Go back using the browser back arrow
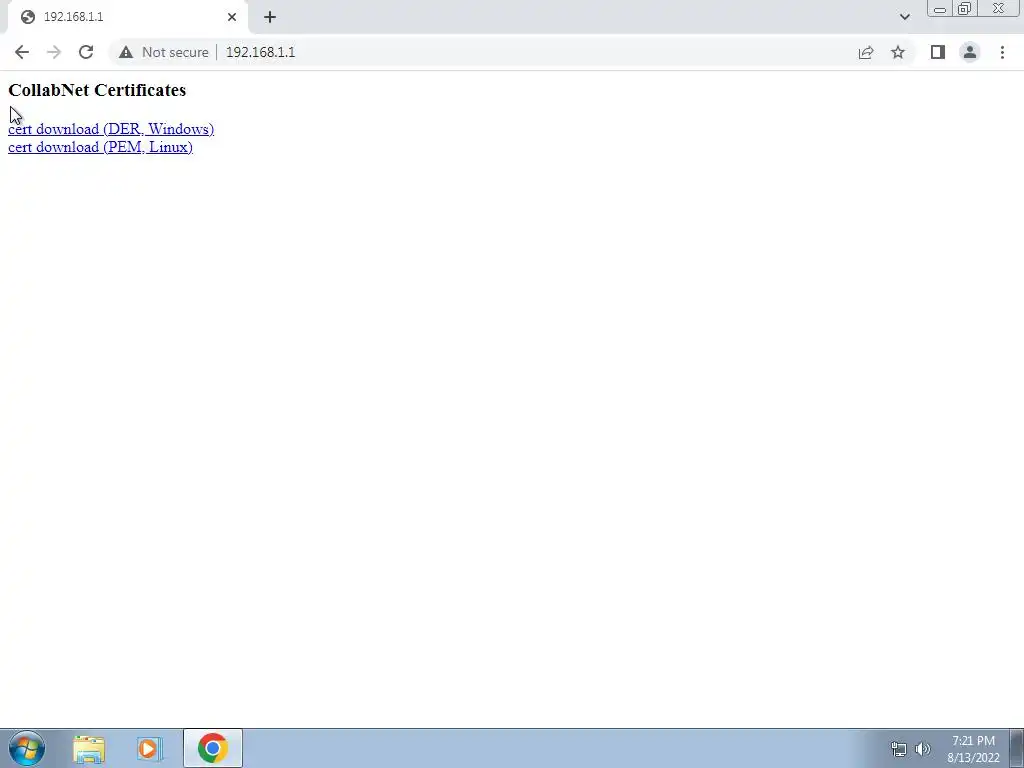Screen dimensions: 1024x768 tap(22, 52)
